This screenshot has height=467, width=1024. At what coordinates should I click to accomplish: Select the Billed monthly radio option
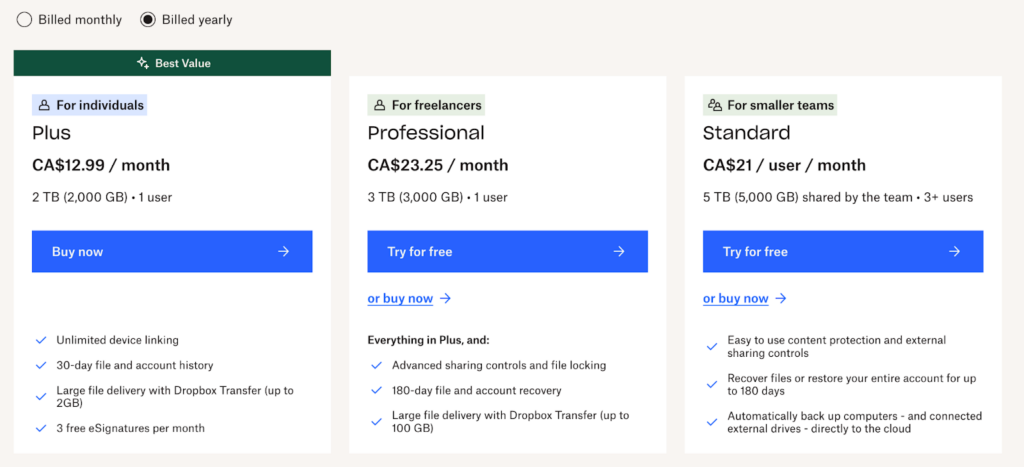coord(24,20)
